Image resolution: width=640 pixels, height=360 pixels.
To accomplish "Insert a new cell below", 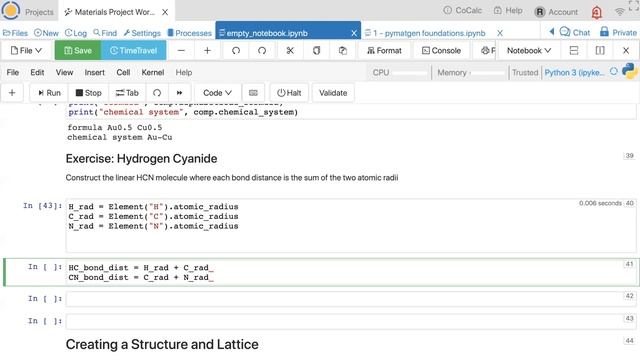I will pyautogui.click(x=12, y=93).
